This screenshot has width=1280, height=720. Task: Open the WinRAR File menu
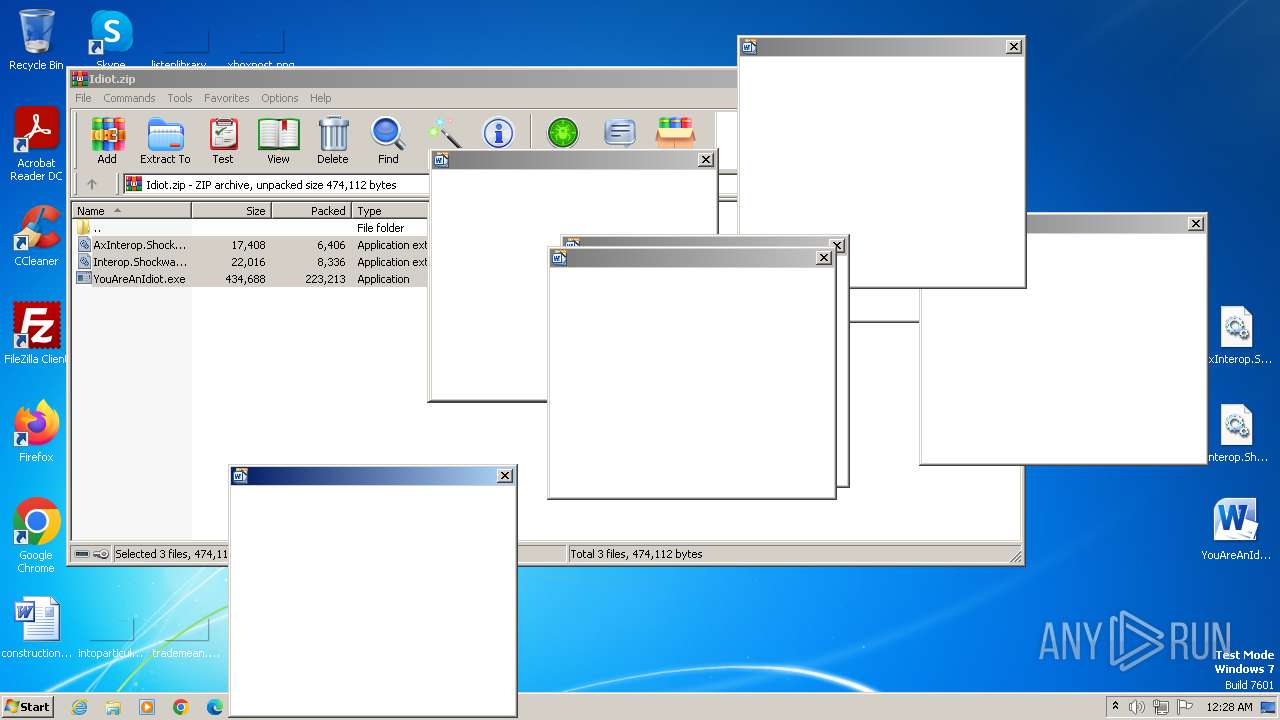(x=83, y=98)
